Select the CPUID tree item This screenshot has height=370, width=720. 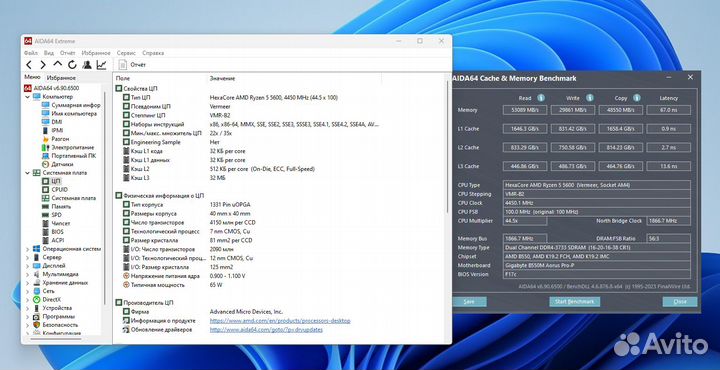[55, 189]
